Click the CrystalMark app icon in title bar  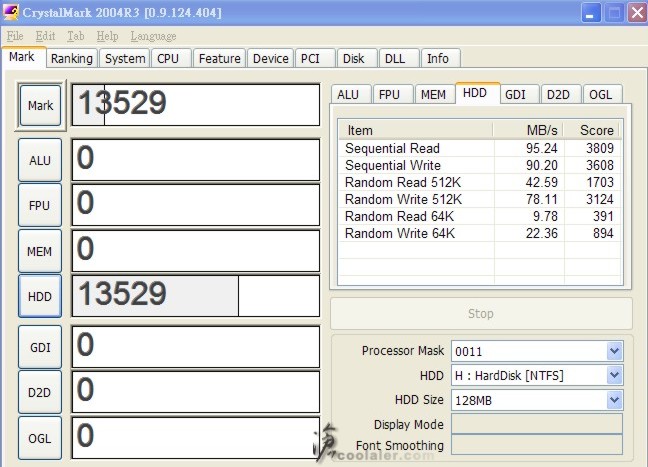pyautogui.click(x=10, y=12)
